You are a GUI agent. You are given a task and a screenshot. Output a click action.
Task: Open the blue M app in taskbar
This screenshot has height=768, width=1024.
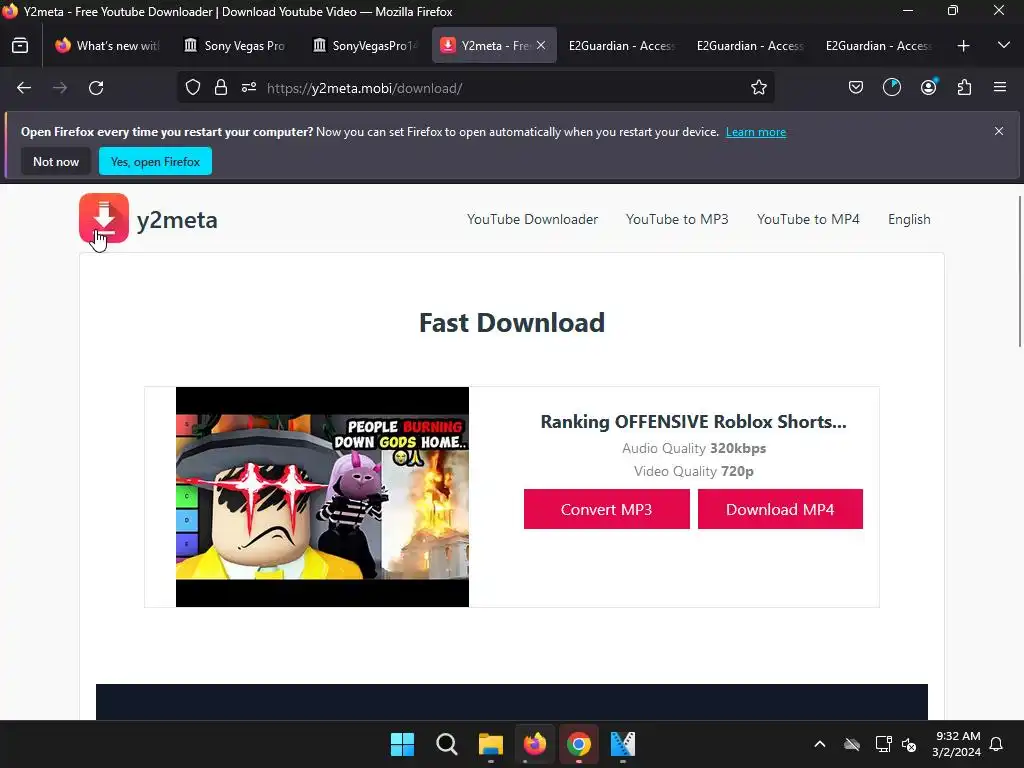coord(622,744)
